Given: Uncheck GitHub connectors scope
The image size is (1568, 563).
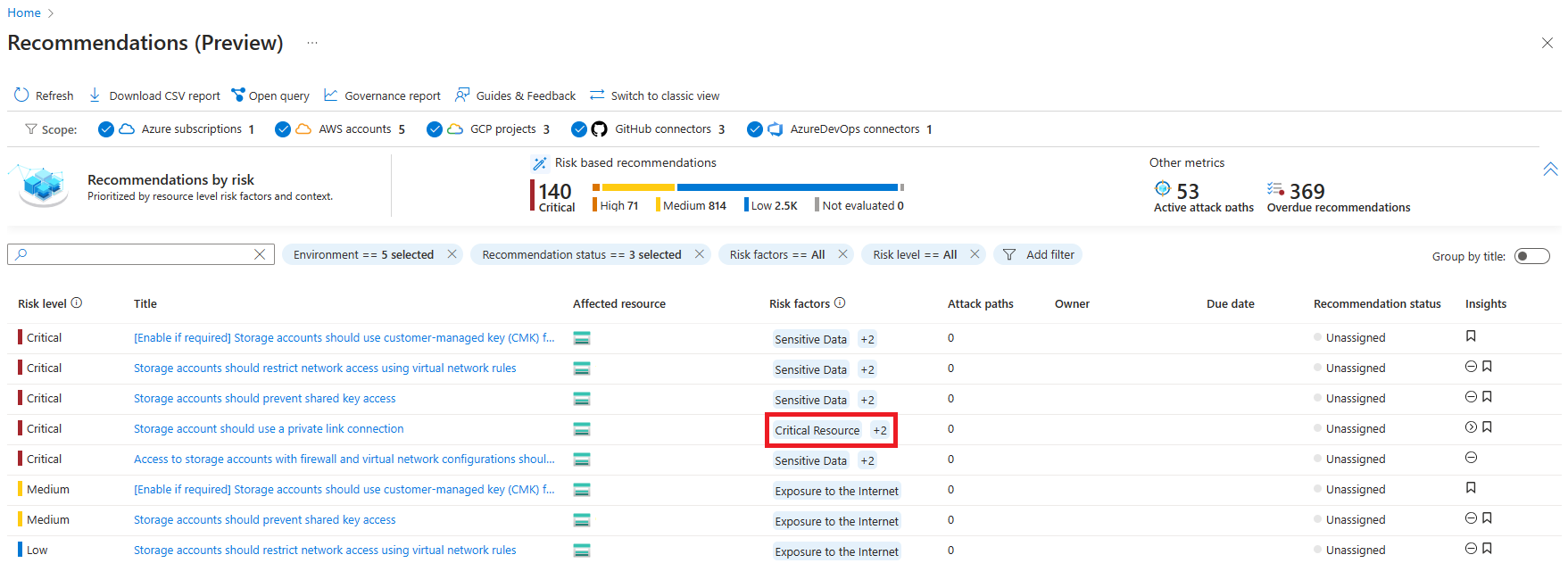Looking at the screenshot, I should coord(579,129).
